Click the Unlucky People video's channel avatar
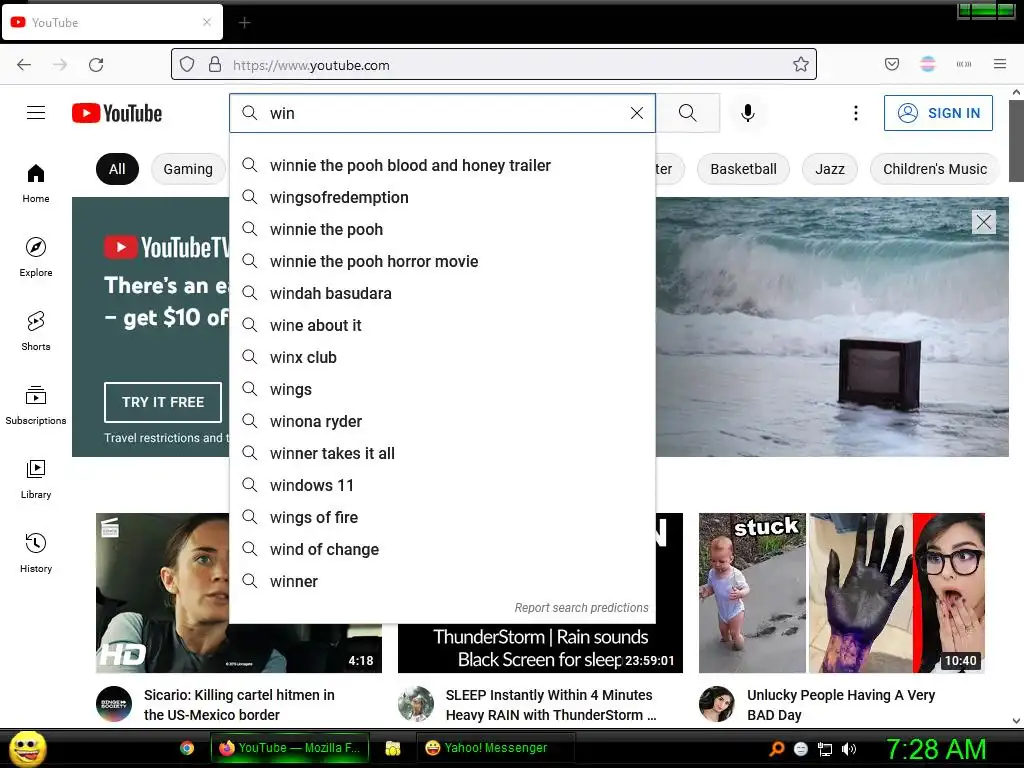Screen dimensions: 1024x768 [717, 703]
